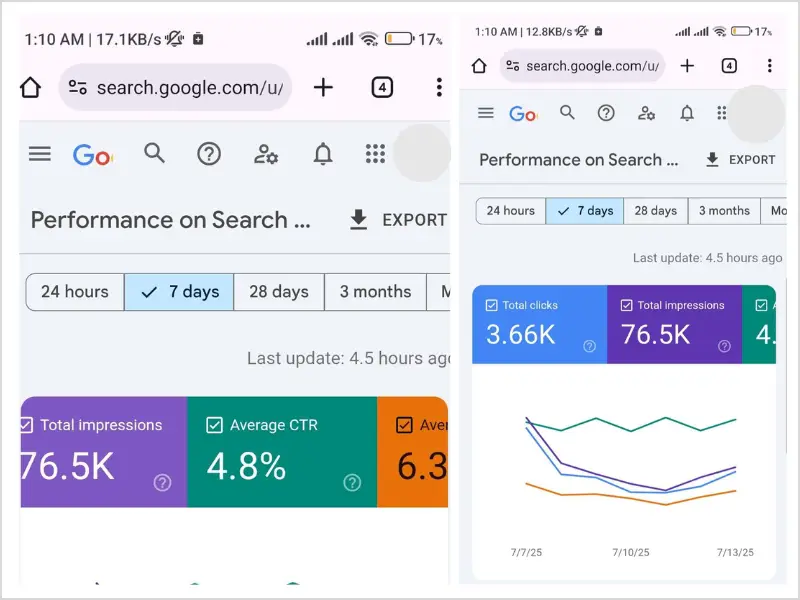
Task: Click EXPORT button in left screenshot
Action: pos(398,220)
